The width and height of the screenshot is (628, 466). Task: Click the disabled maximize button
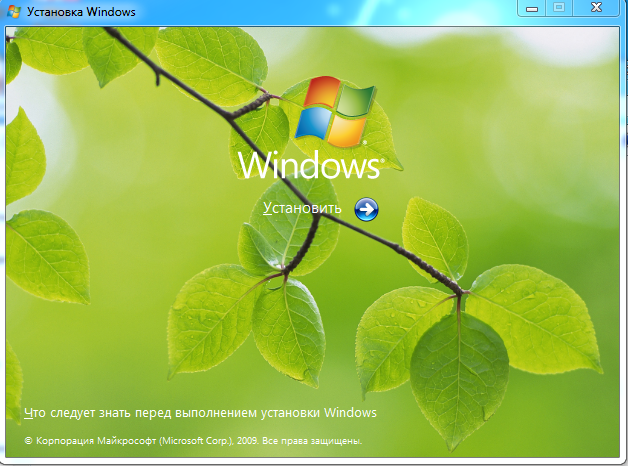point(559,8)
